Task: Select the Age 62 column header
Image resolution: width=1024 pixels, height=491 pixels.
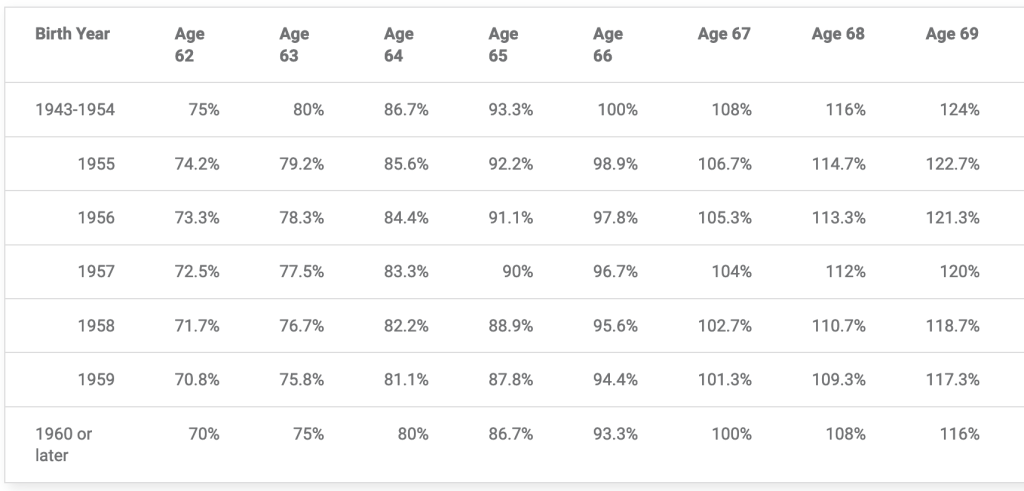Action: tap(189, 45)
